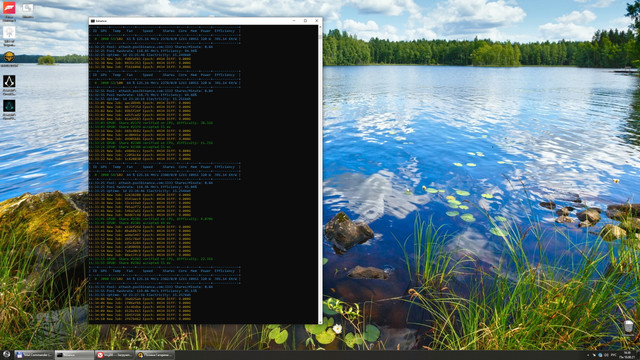Open the volume tray icon
Image resolution: width=640 pixels, height=360 pixels.
pyautogui.click(x=606, y=355)
